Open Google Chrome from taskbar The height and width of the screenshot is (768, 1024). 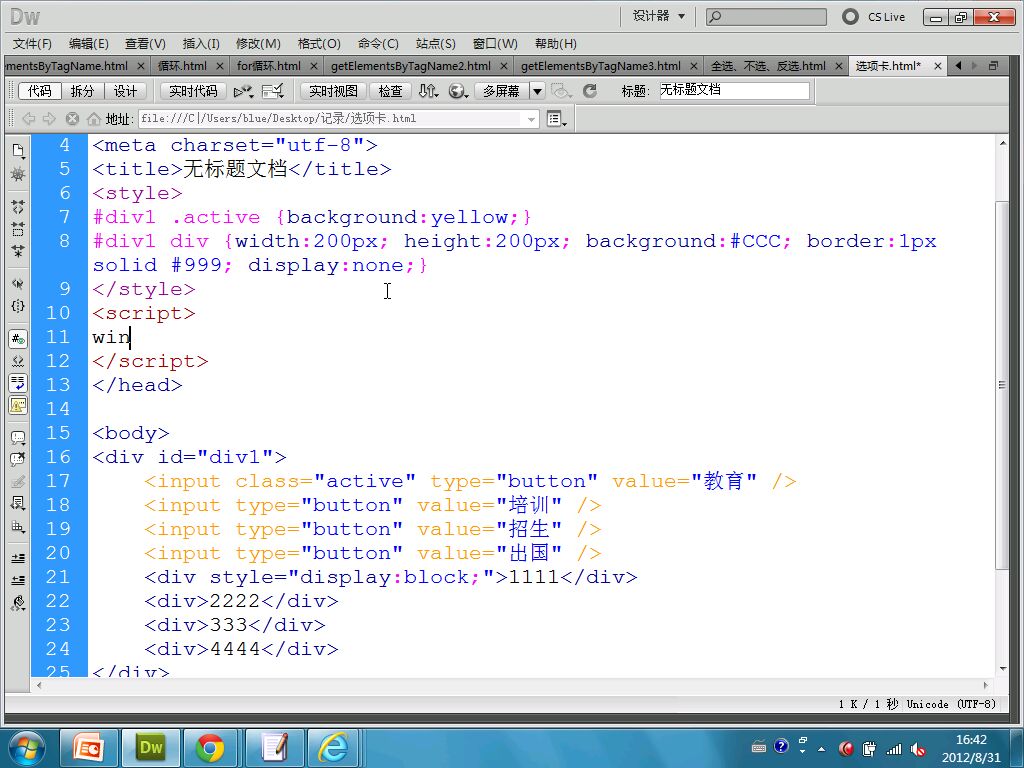[210, 748]
